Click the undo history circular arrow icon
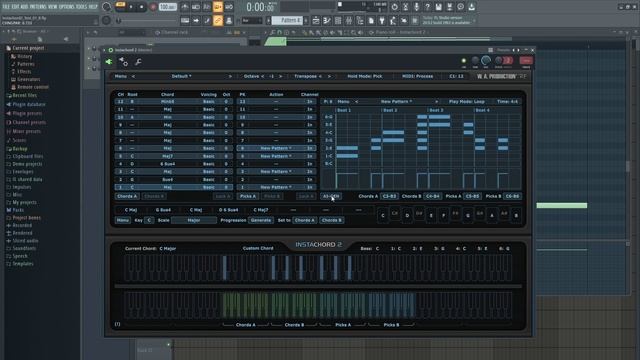Screen dimensions: 640x360 click(x=394, y=7)
